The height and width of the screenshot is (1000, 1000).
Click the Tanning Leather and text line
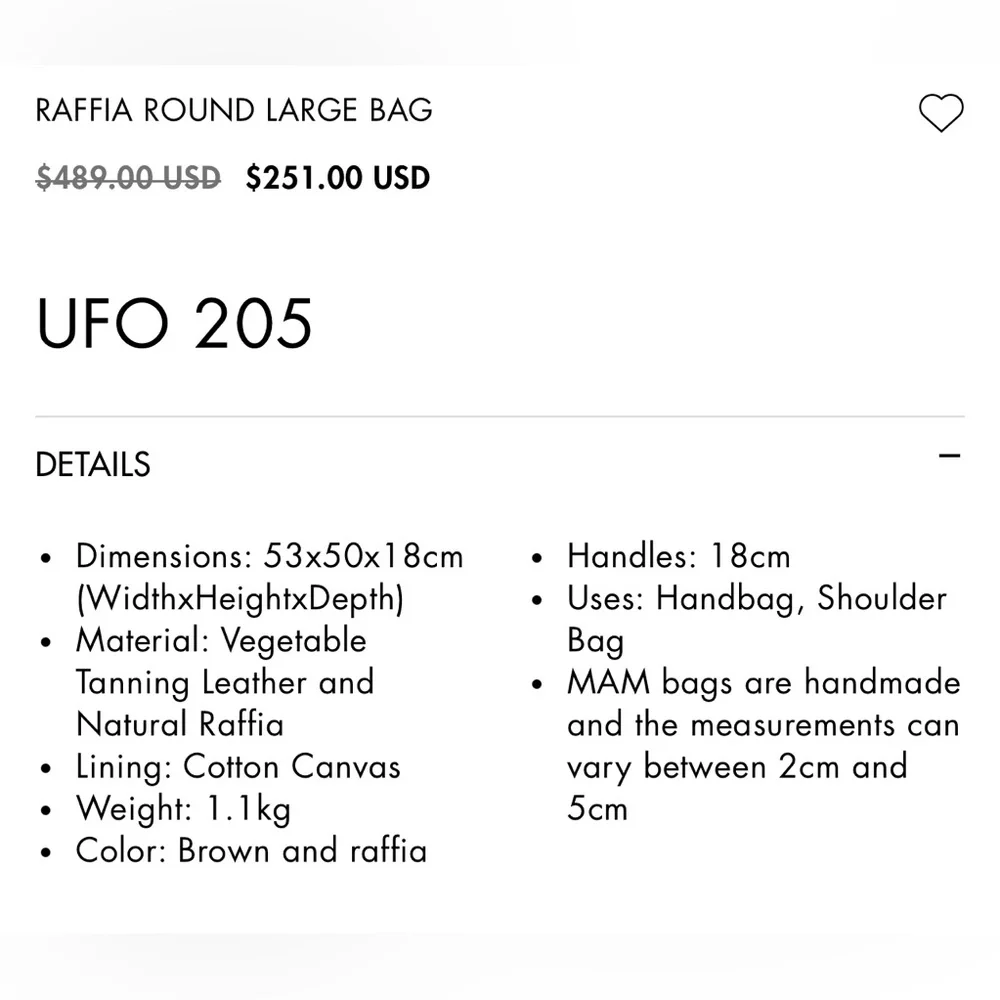coord(225,682)
